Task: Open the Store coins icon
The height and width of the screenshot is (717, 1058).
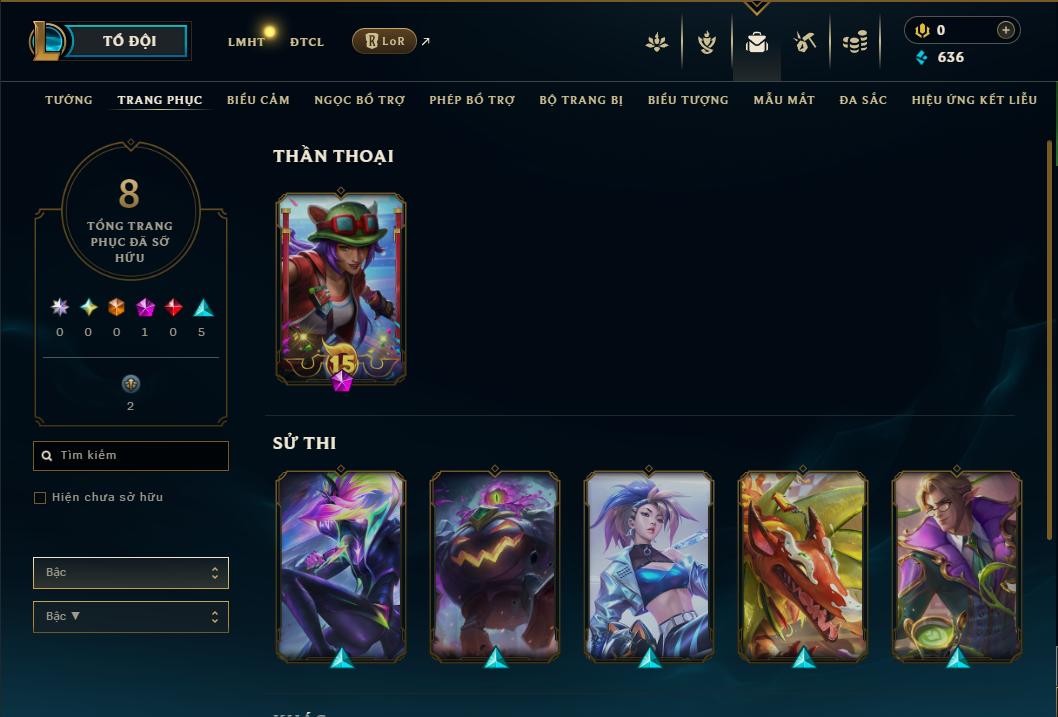Action: [x=855, y=42]
